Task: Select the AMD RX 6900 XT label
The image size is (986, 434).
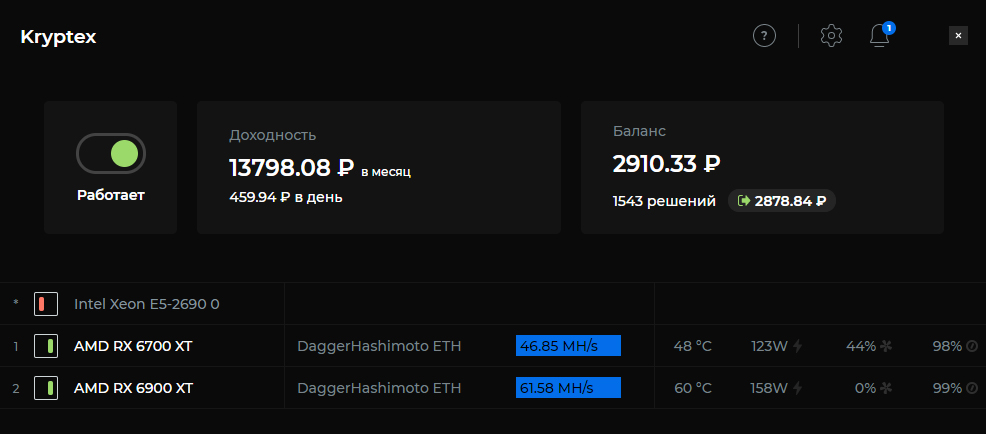Action: (x=133, y=388)
